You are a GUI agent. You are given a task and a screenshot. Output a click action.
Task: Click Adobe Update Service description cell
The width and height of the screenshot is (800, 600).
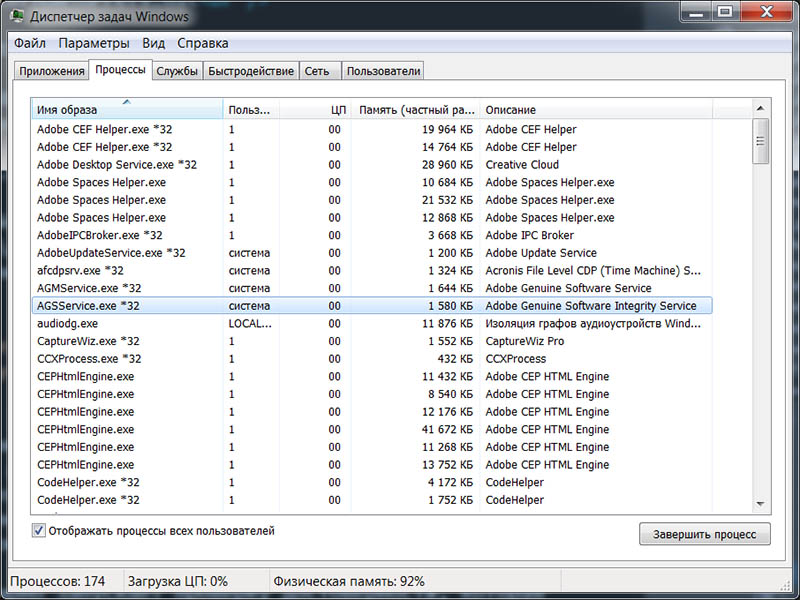pyautogui.click(x=541, y=253)
